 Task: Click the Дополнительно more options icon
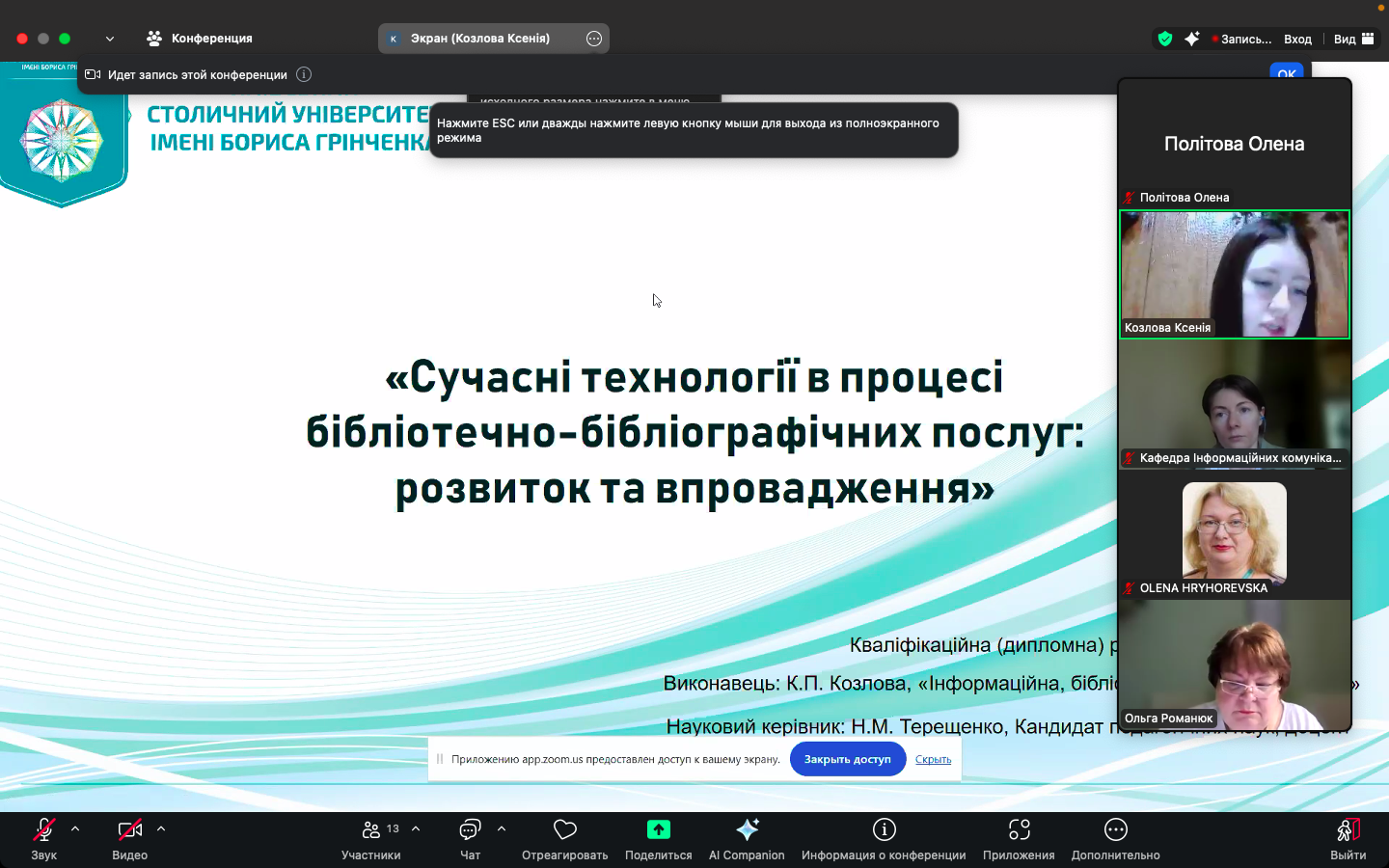click(x=1115, y=830)
